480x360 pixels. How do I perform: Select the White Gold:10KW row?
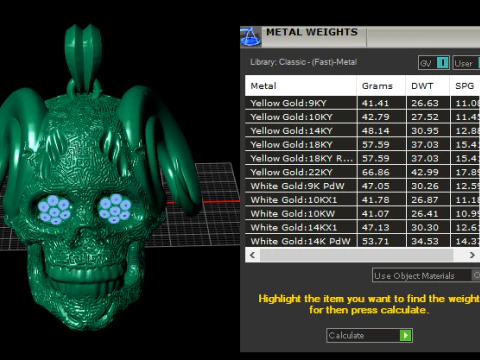pos(363,214)
